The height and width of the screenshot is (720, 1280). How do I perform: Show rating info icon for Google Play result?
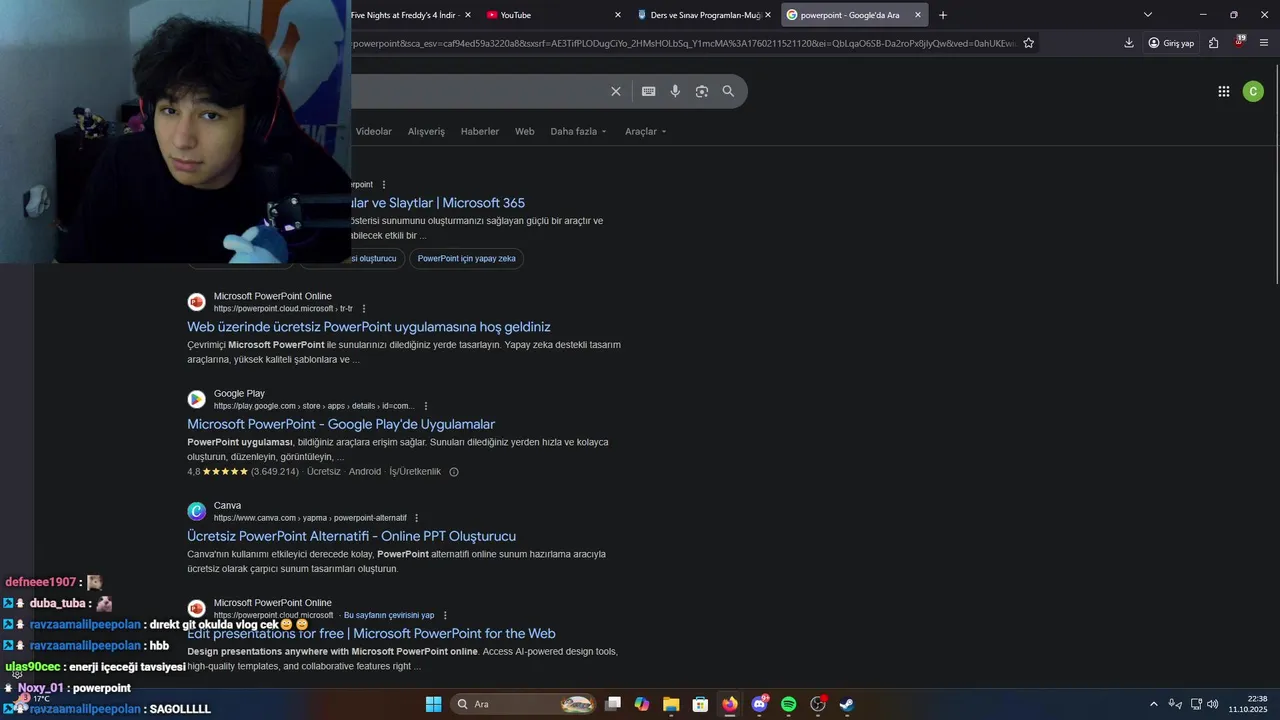pos(454,472)
